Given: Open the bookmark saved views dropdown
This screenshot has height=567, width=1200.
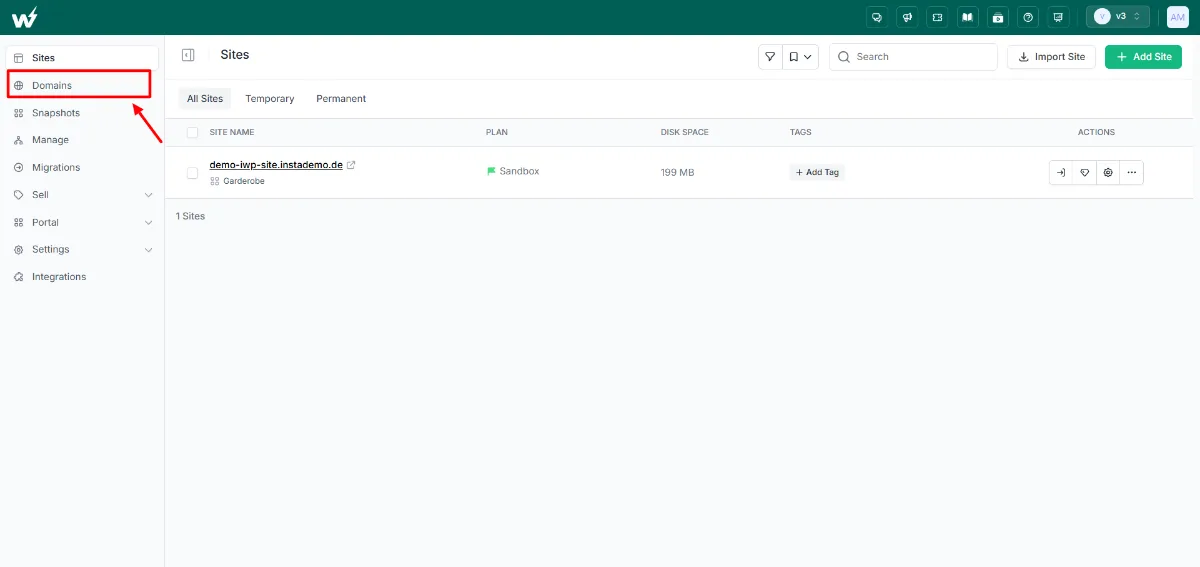Looking at the screenshot, I should 800,57.
